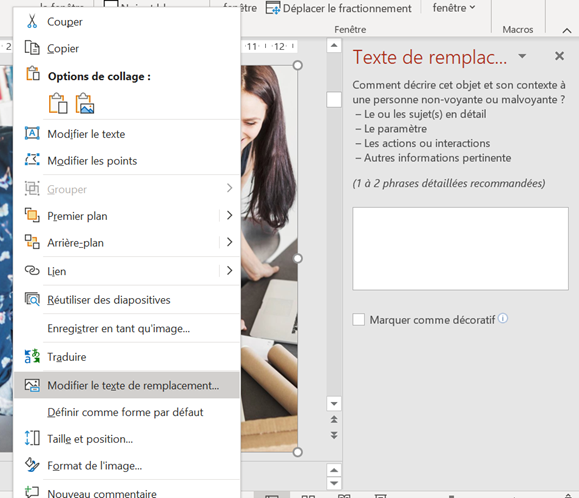This screenshot has height=498, width=579.
Task: Select the paste as picture option
Action: pyautogui.click(x=85, y=103)
